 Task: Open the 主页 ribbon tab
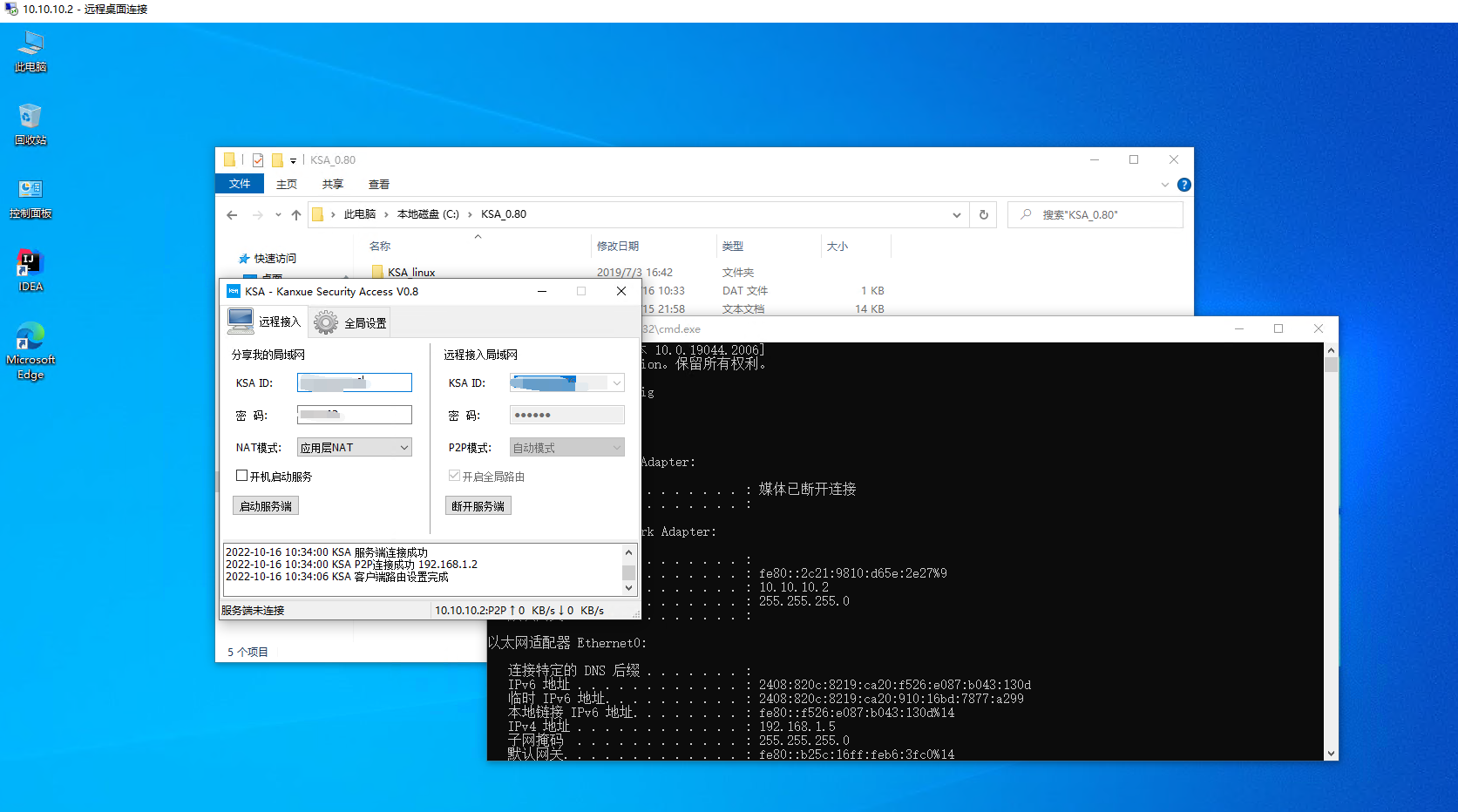click(287, 184)
